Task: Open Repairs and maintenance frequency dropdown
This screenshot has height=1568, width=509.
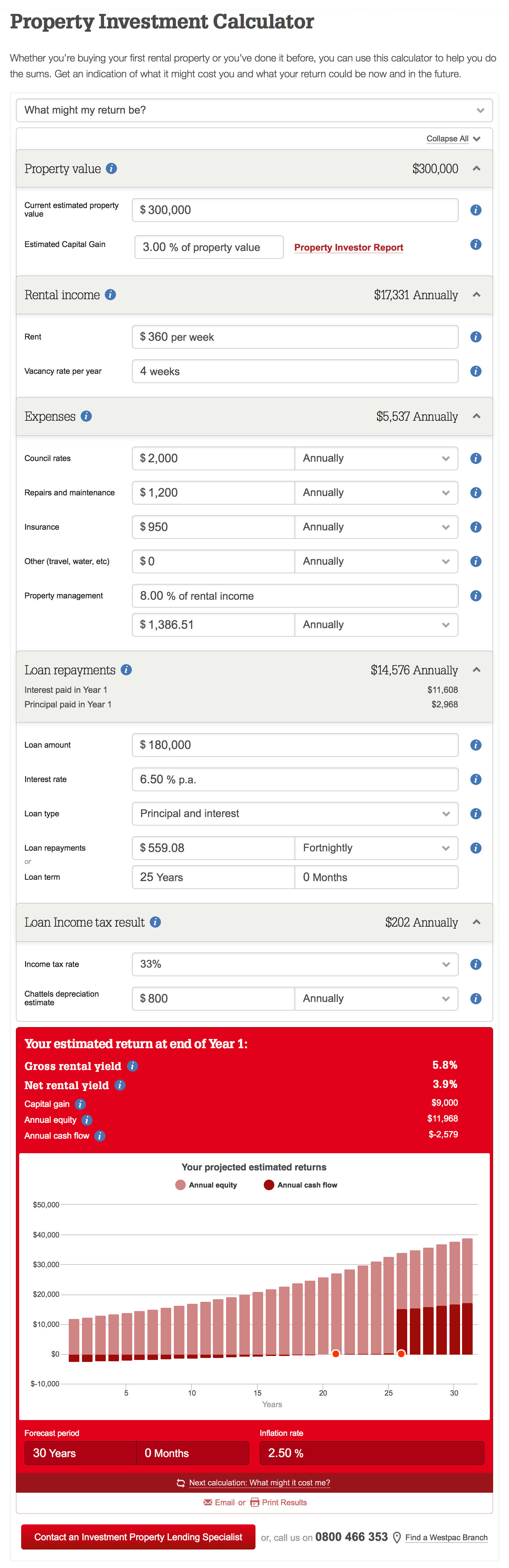Action: (376, 492)
